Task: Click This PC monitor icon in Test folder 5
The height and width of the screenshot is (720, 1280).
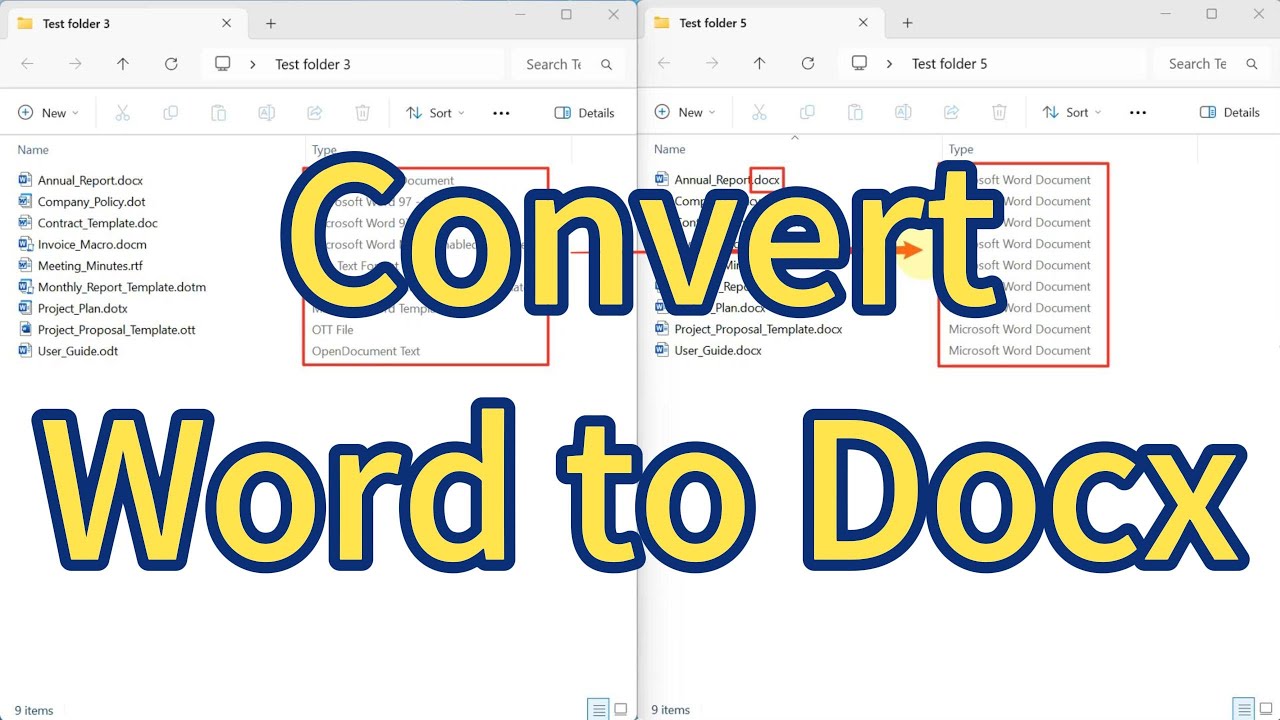Action: click(859, 63)
